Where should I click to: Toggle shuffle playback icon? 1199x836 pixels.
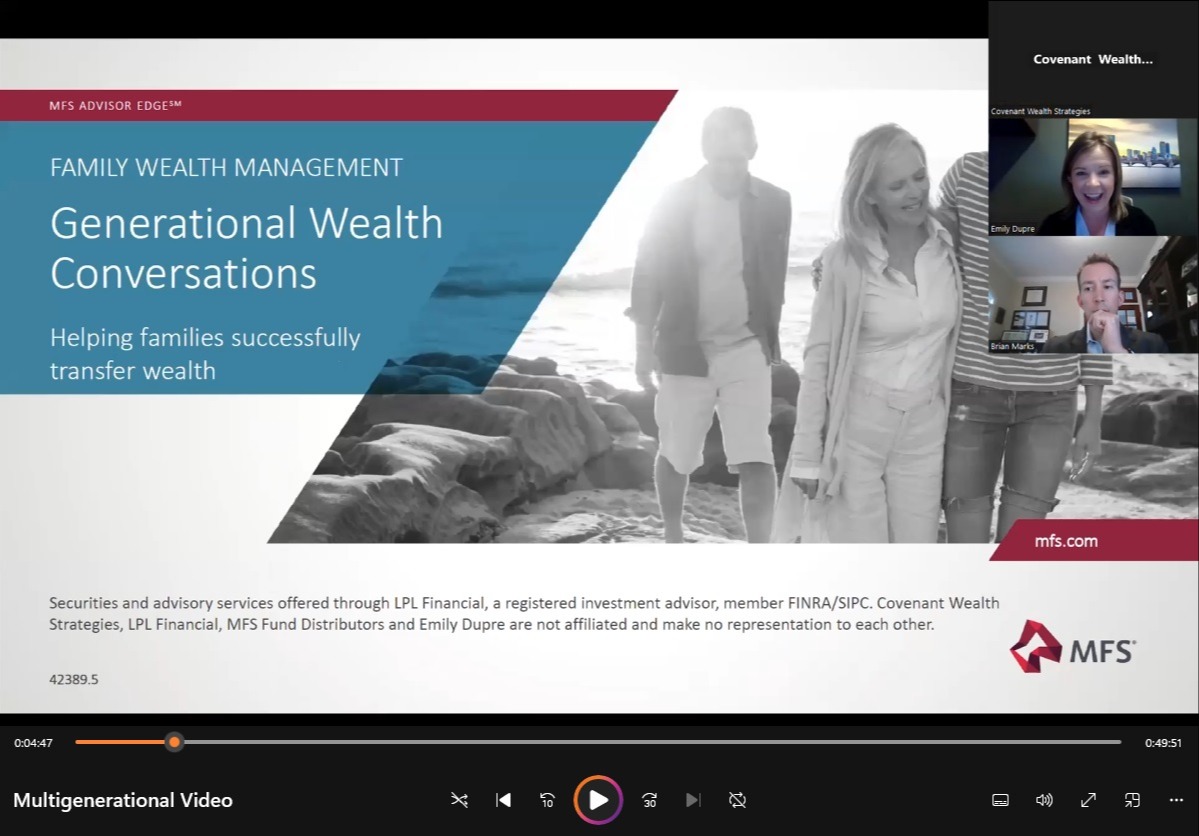click(459, 800)
